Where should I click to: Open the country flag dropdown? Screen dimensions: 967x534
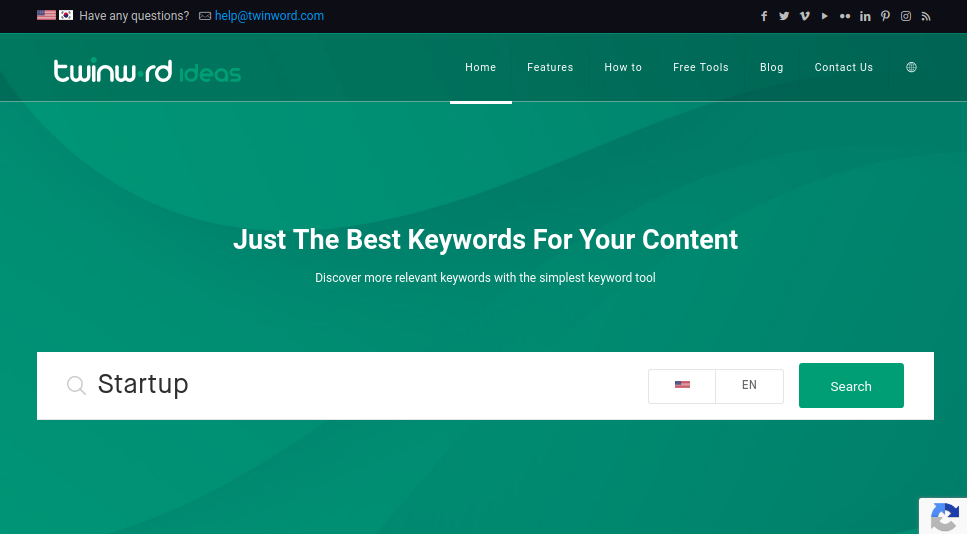[682, 386]
